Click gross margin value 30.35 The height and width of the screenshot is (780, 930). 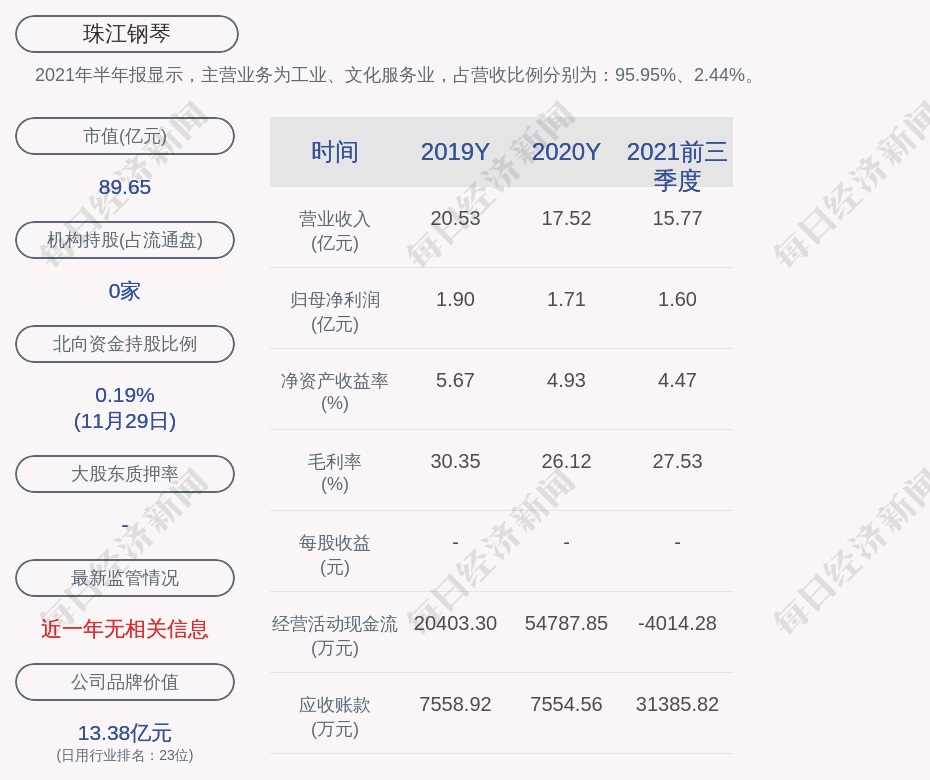456,461
